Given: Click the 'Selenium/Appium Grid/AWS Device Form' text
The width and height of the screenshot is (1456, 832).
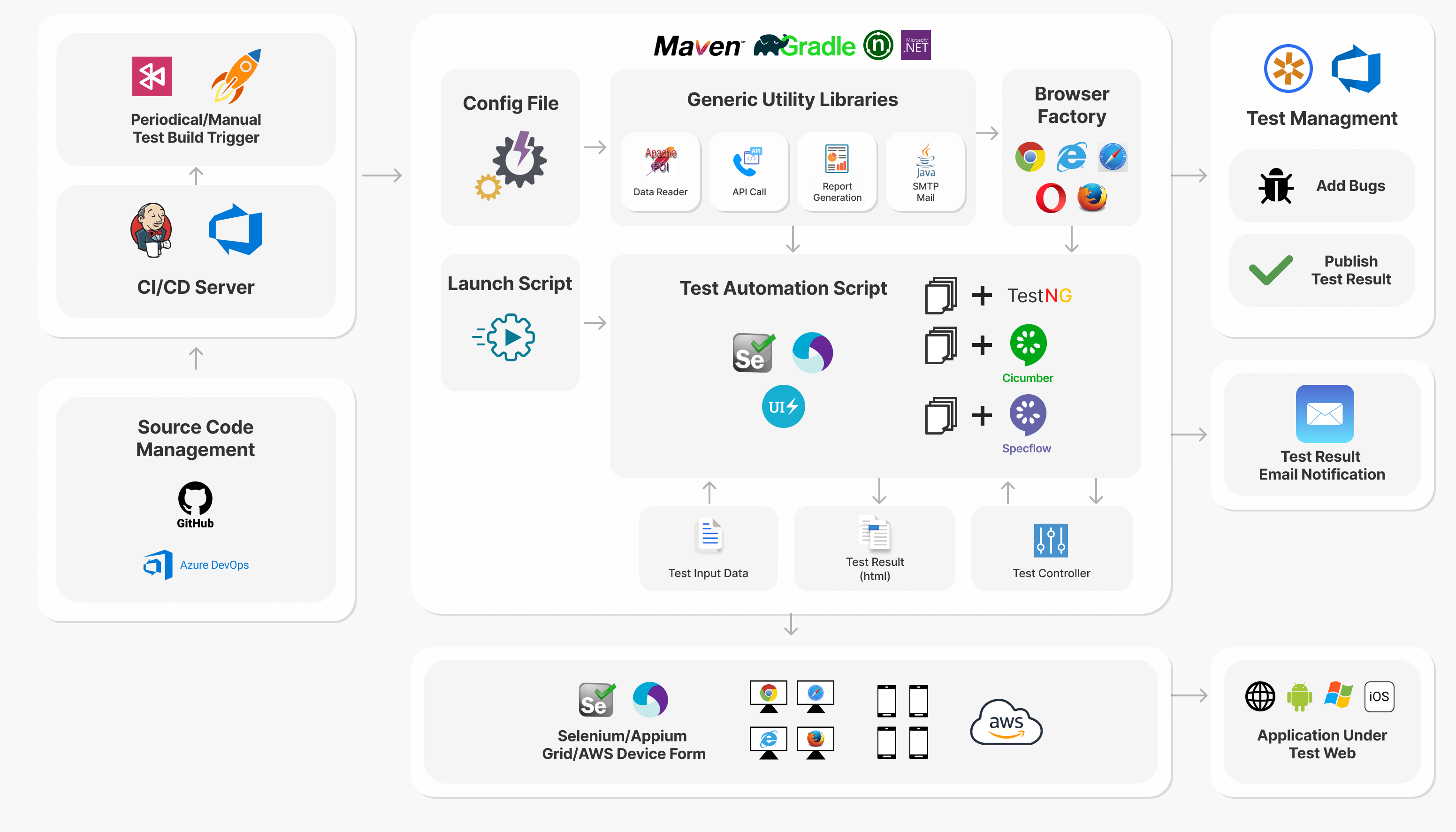Looking at the screenshot, I should 624,745.
